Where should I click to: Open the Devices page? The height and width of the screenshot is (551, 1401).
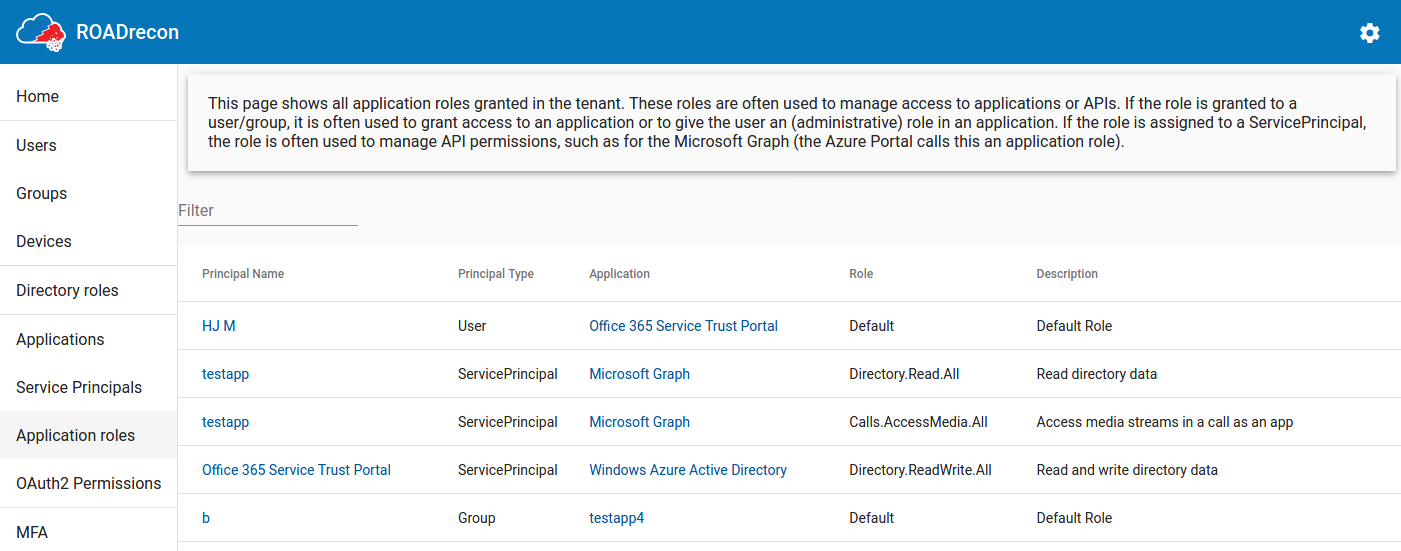[x=88, y=241]
